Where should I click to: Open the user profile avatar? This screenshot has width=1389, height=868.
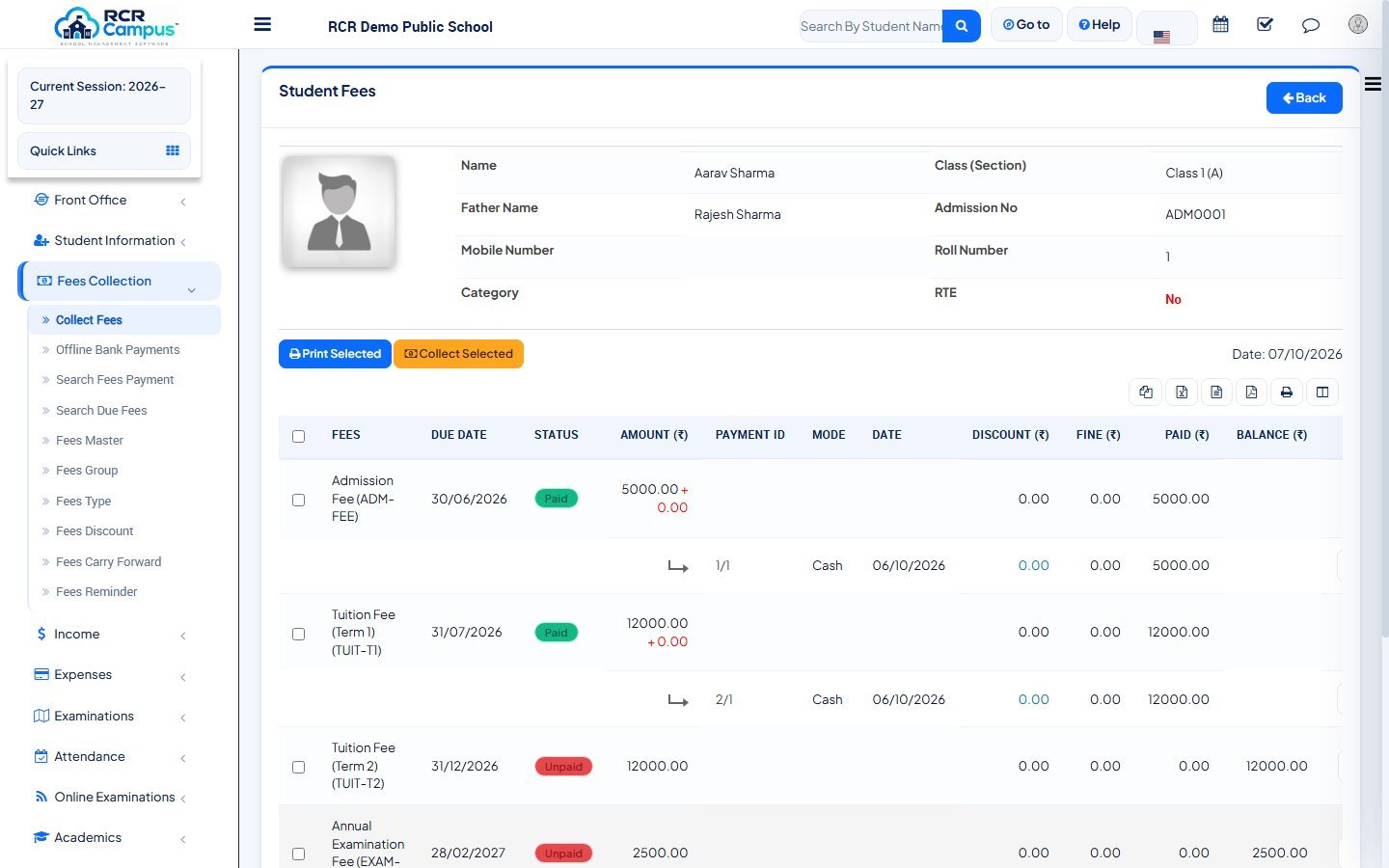click(1358, 25)
